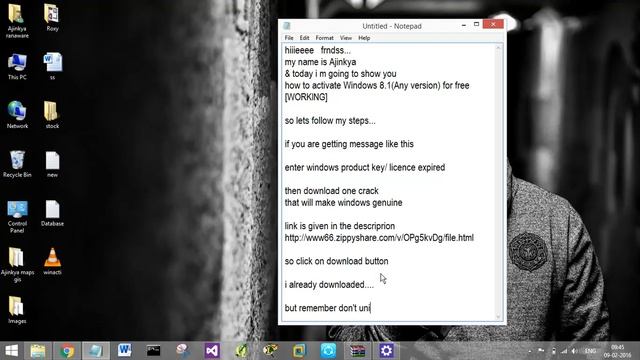This screenshot has width=640, height=360.
Task: Close the Untitled Notepad window
Action: point(493,24)
